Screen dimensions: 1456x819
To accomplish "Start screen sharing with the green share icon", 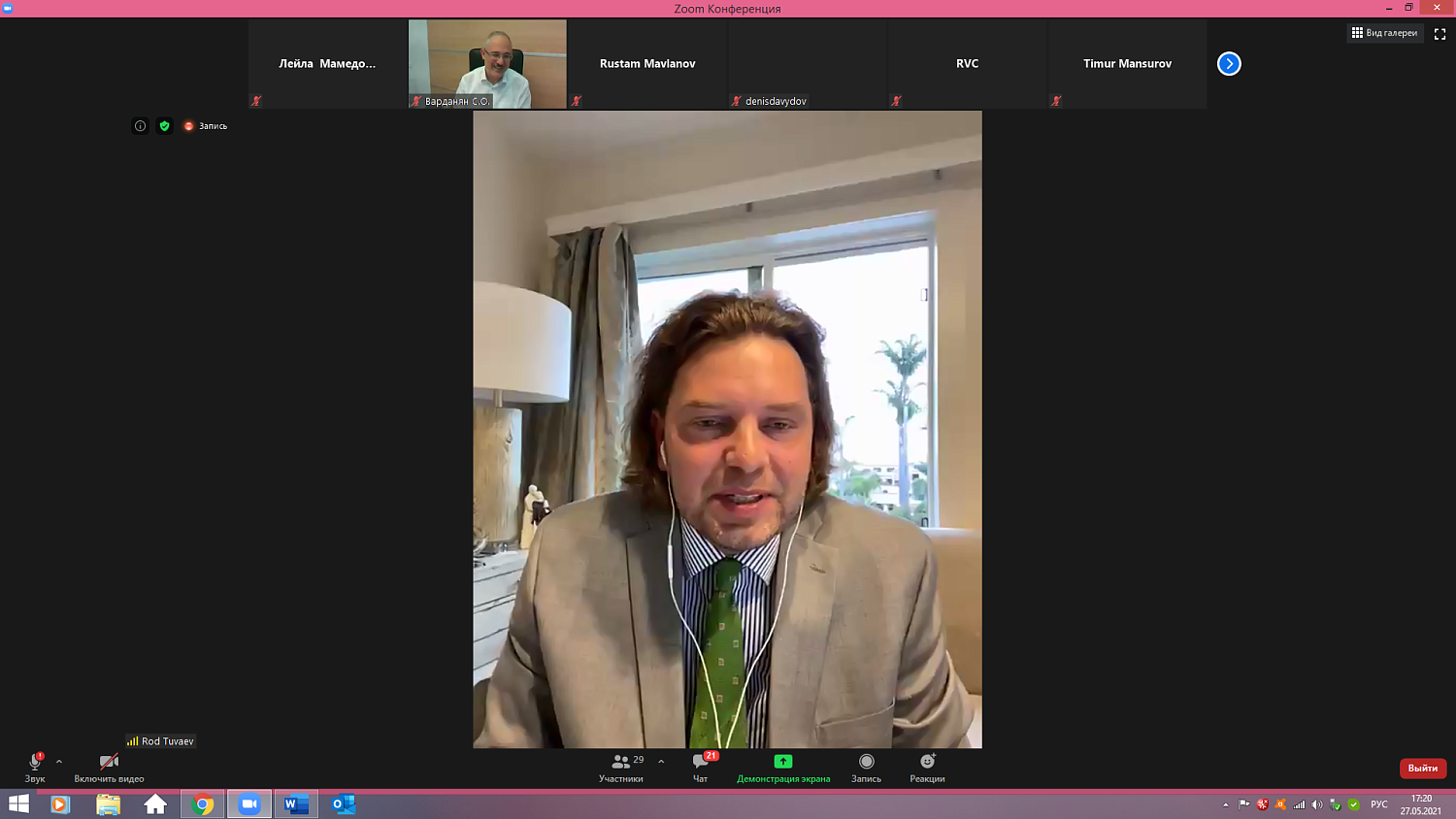I will coord(783,763).
